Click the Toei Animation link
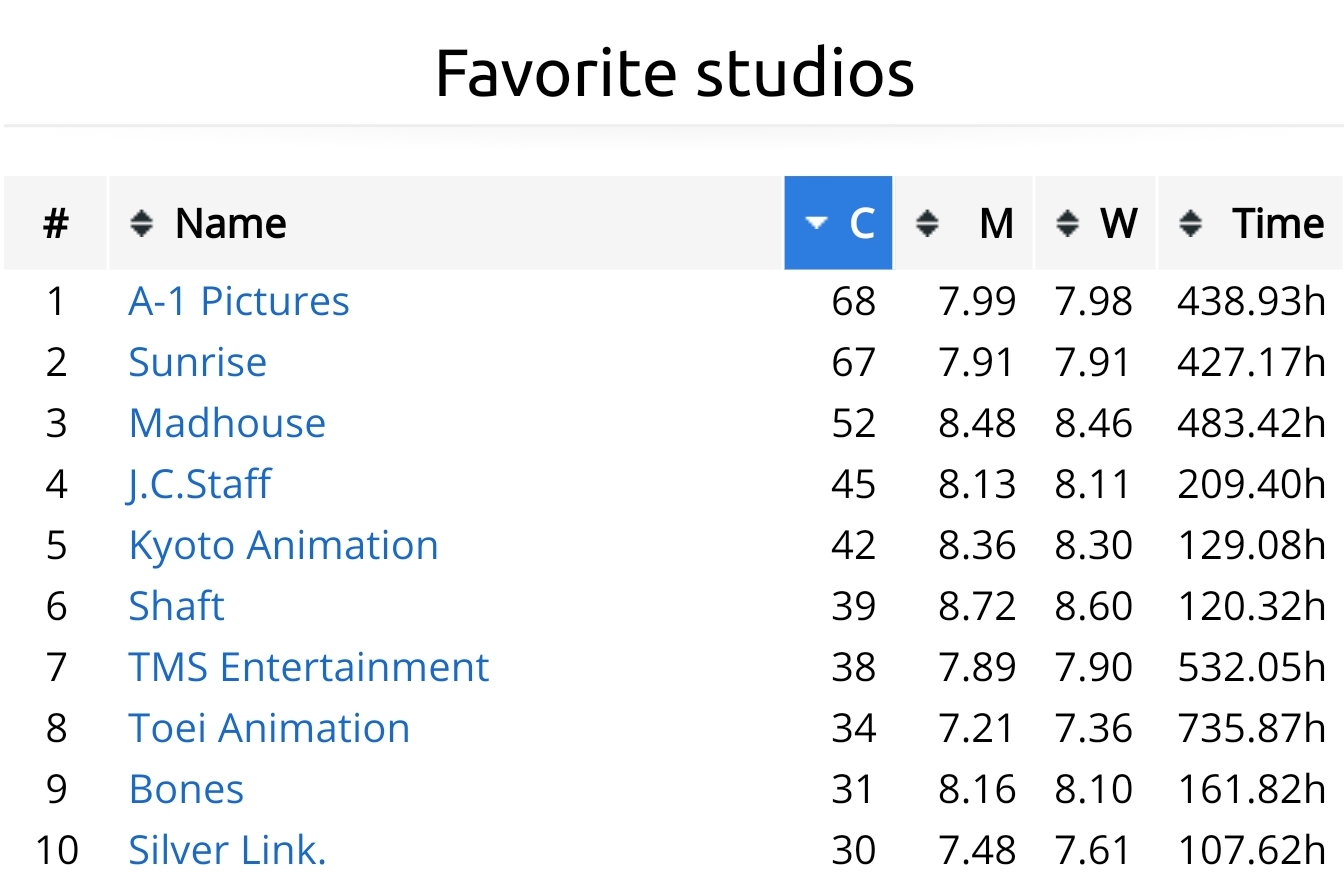 269,728
